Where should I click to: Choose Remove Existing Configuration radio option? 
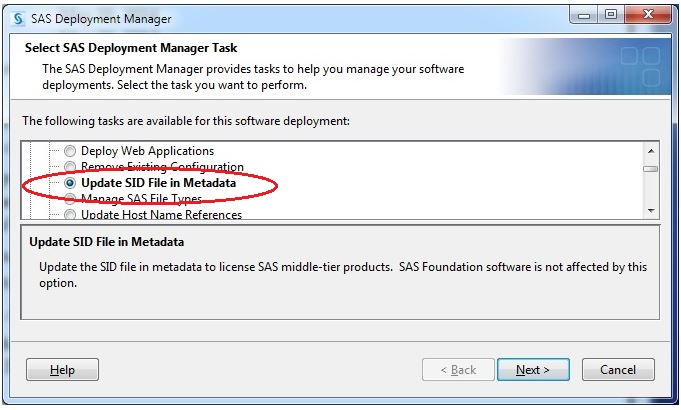[x=70, y=166]
